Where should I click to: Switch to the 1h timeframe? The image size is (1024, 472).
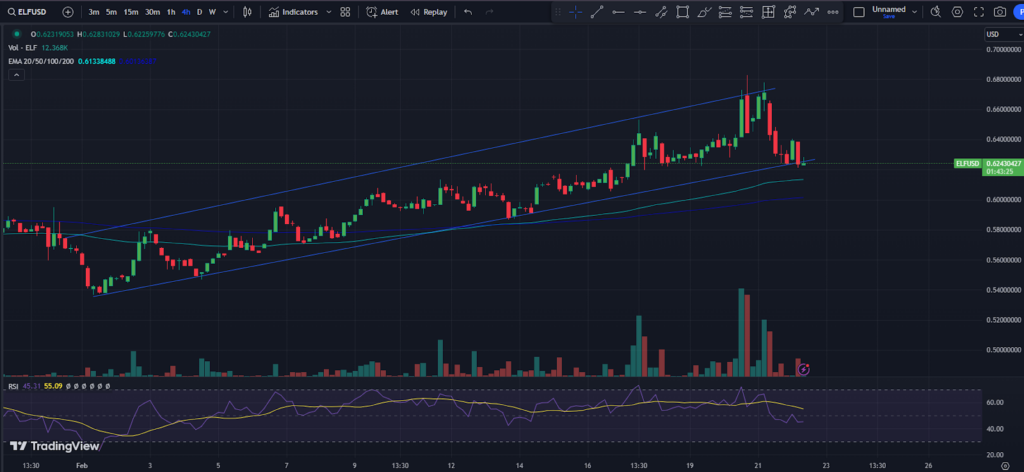[171, 12]
